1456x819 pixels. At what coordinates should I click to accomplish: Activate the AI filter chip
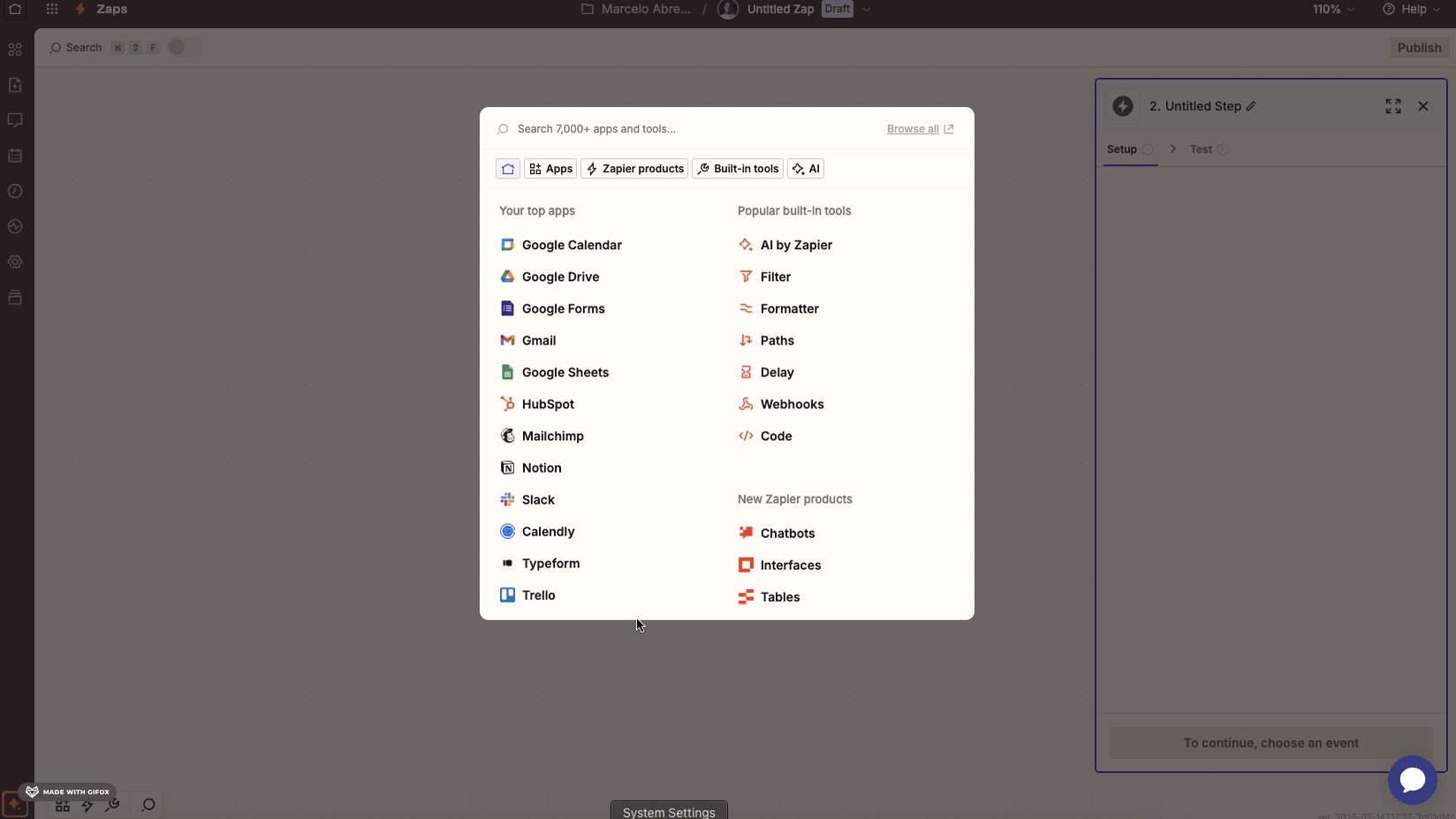805,169
